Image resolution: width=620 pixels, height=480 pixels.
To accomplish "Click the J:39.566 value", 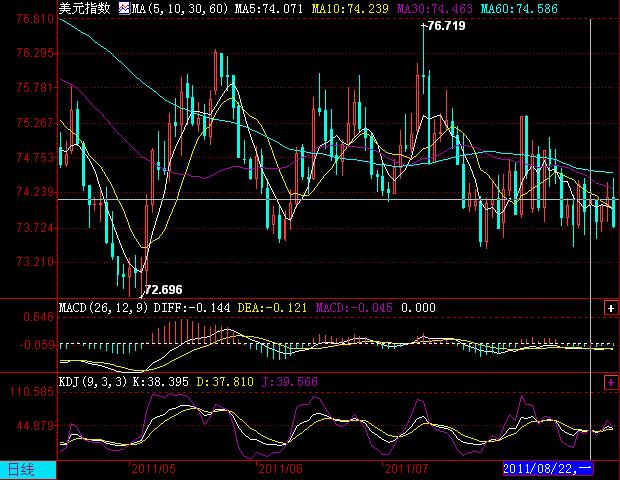I will (x=289, y=382).
